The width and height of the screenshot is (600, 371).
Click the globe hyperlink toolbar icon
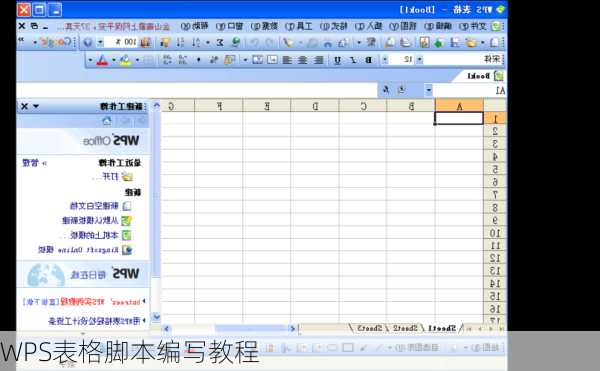pos(236,42)
